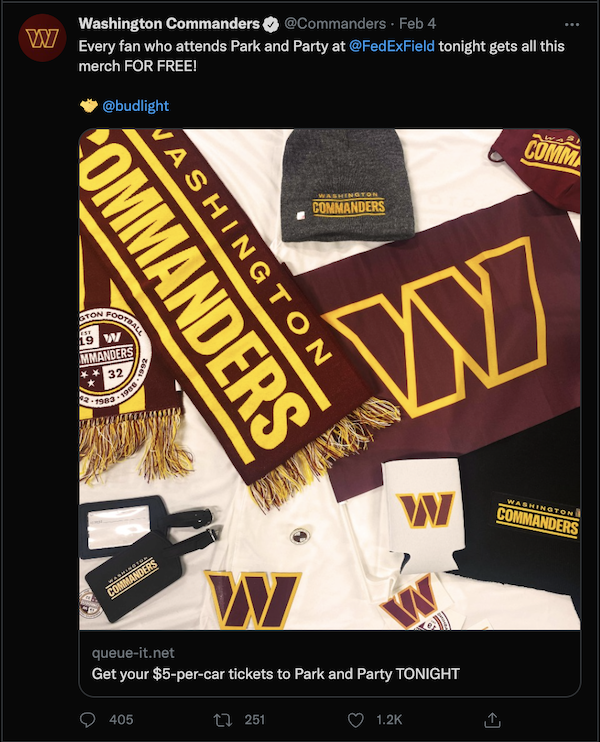Image resolution: width=600 pixels, height=742 pixels.
Task: Click the tweet text about free merch
Action: pos(321,56)
